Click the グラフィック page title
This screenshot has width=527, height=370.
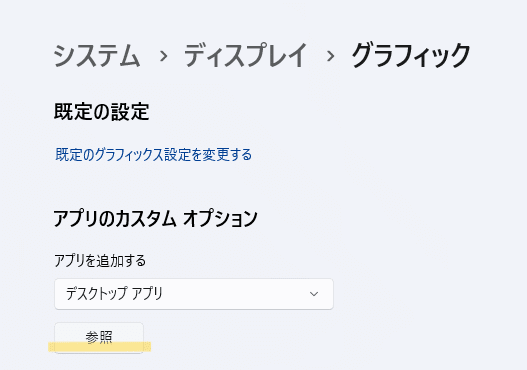(411, 56)
